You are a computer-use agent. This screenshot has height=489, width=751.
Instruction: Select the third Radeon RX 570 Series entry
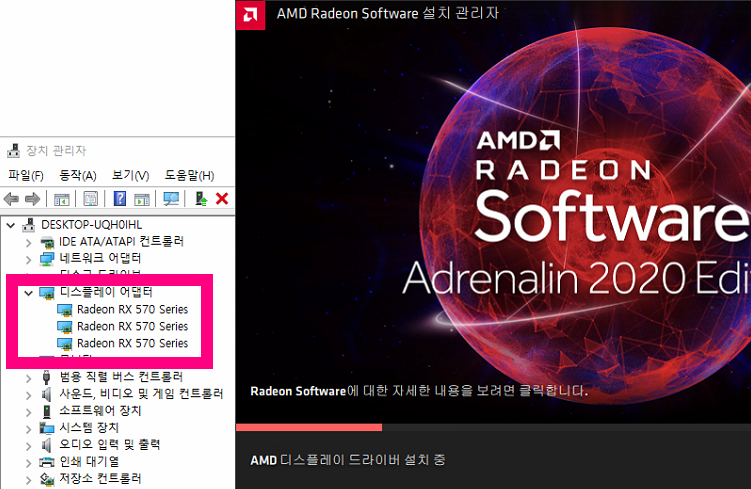(x=132, y=343)
